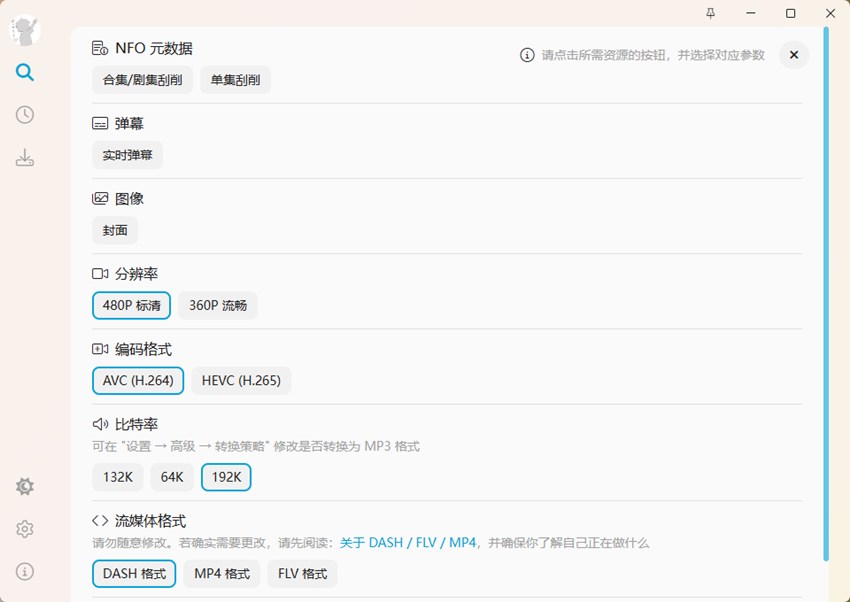Open the about info icon in the sidebar
The image size is (850, 602).
coord(24,571)
